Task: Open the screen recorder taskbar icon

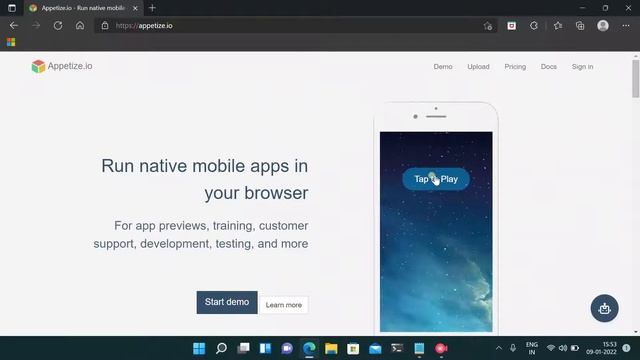Action: [441, 349]
